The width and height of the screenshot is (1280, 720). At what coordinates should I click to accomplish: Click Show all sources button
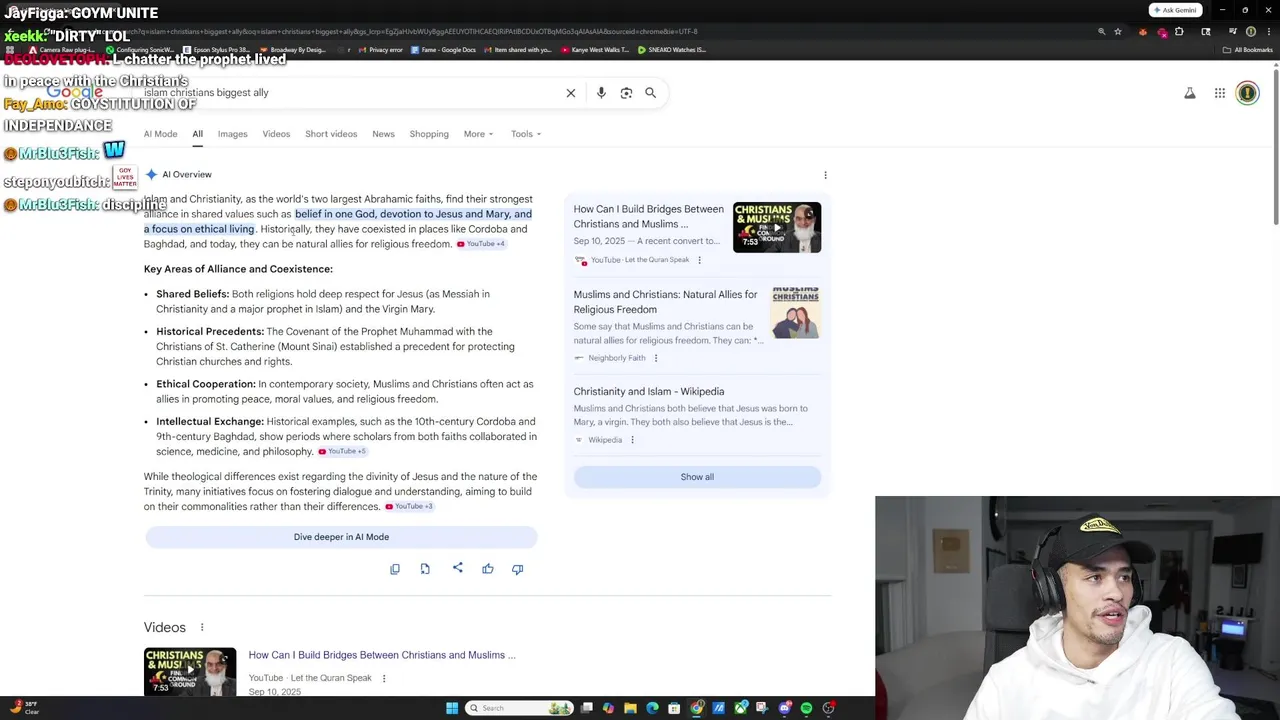697,477
